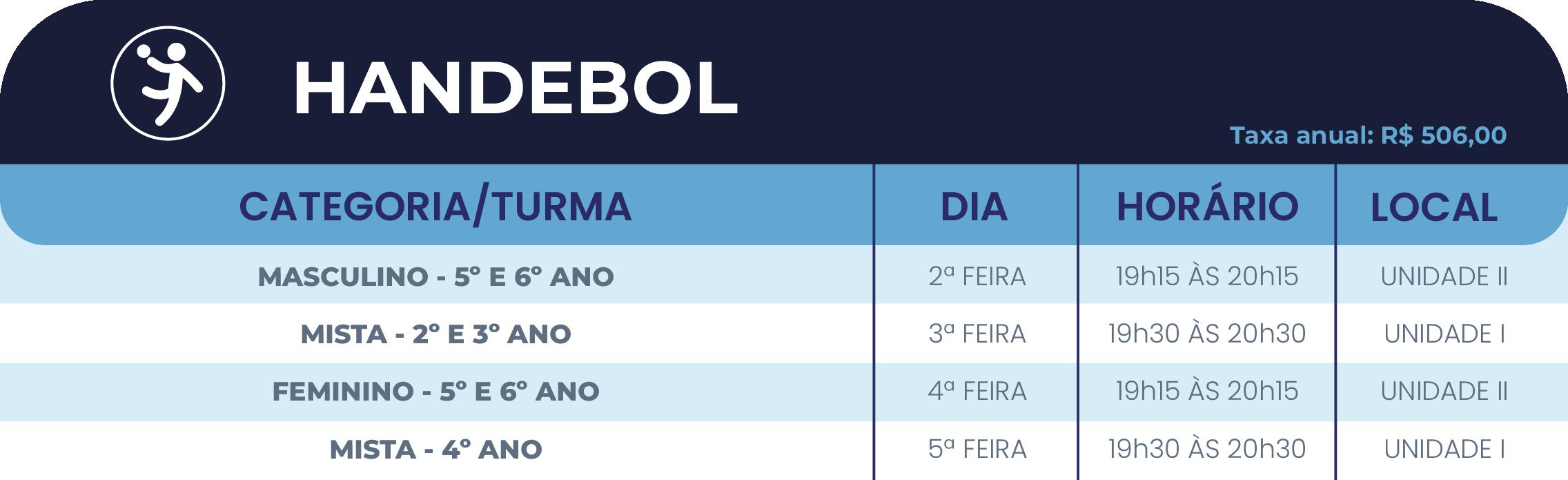Click the Monday 19h15 ÀS 20h15 time
This screenshot has width=1568, height=480.
(x=1207, y=276)
